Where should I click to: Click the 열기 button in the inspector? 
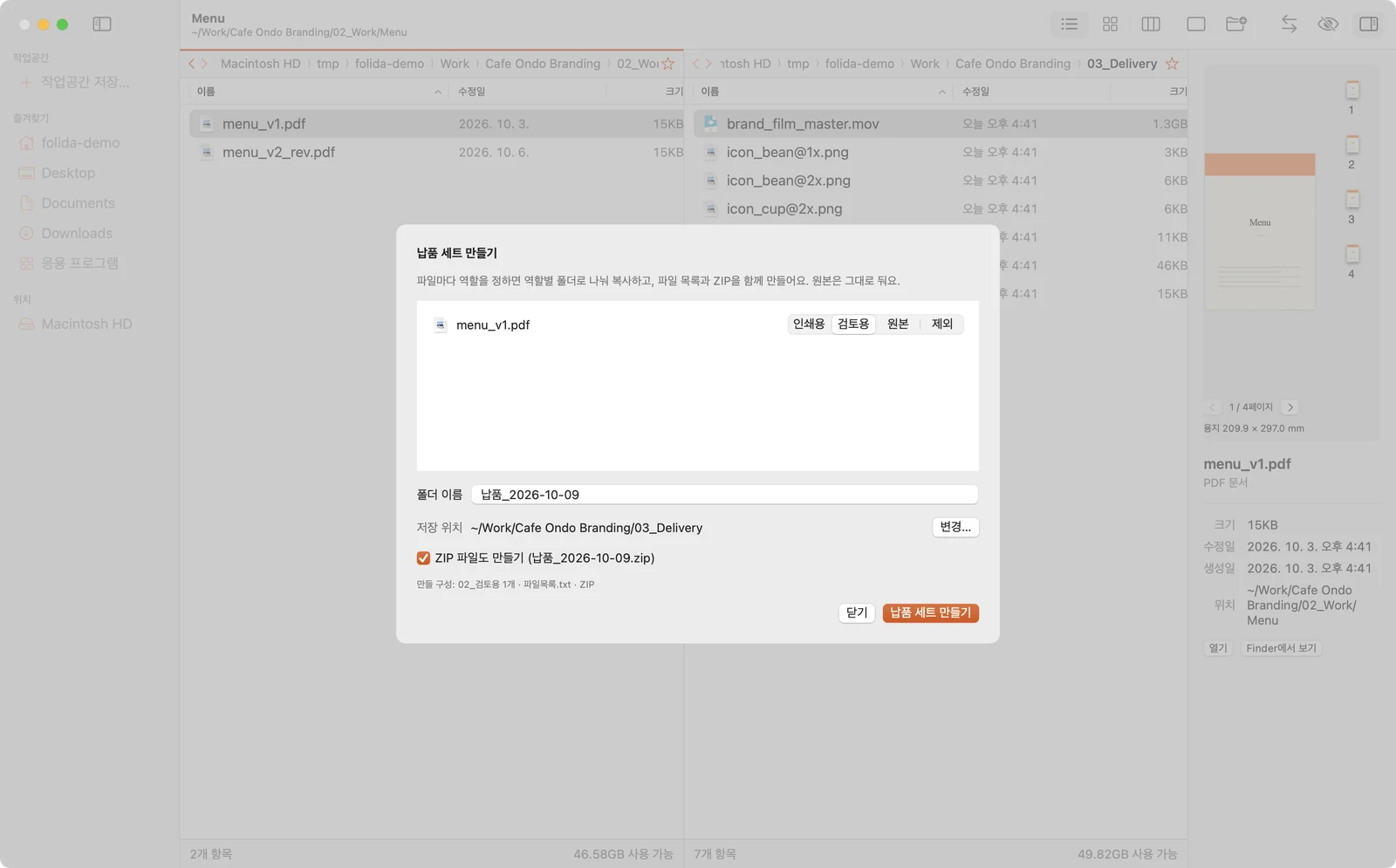pyautogui.click(x=1218, y=648)
